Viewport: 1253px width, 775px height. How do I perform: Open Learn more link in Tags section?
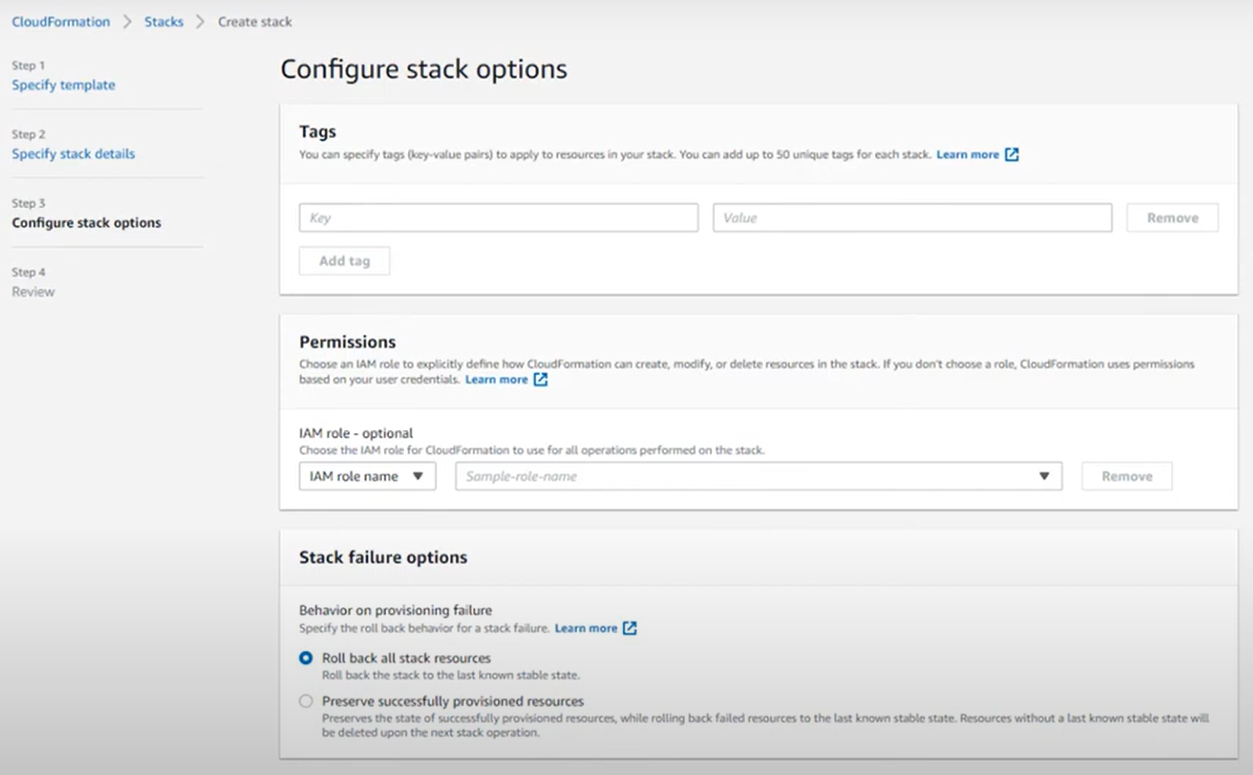pos(967,155)
